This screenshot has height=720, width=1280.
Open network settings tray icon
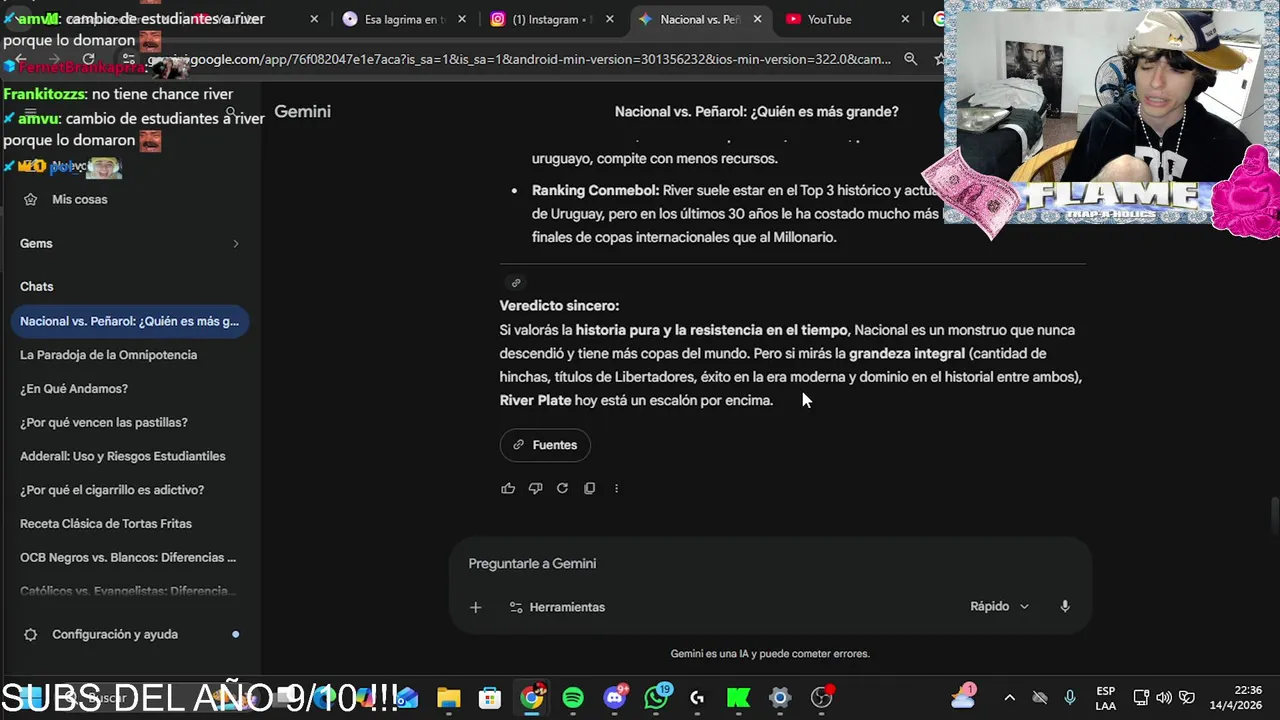1141,698
